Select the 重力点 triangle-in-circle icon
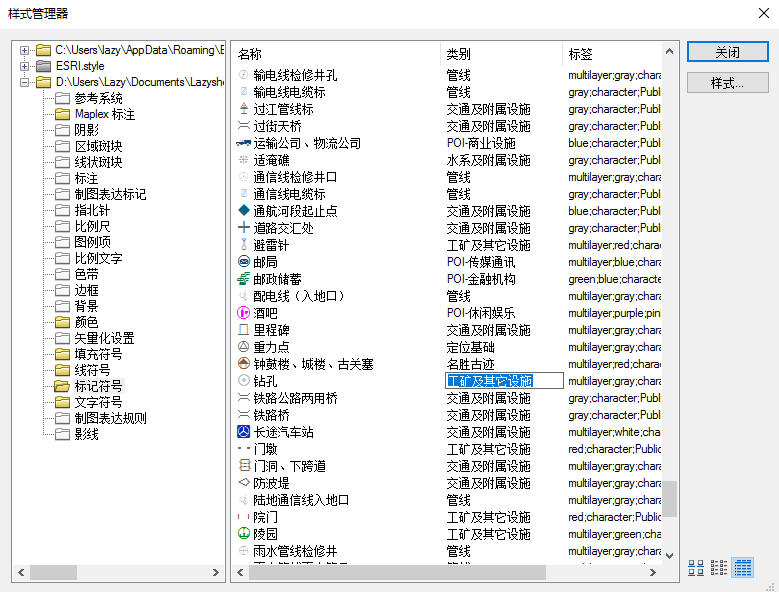The image size is (779, 592). tap(243, 347)
